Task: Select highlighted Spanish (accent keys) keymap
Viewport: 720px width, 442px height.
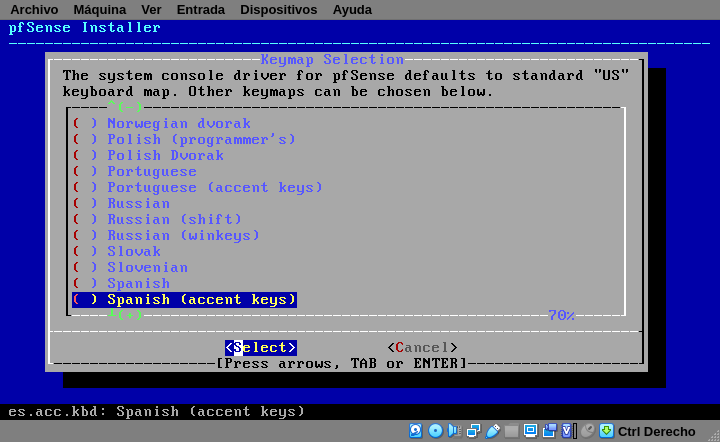Action: click(x=185, y=300)
